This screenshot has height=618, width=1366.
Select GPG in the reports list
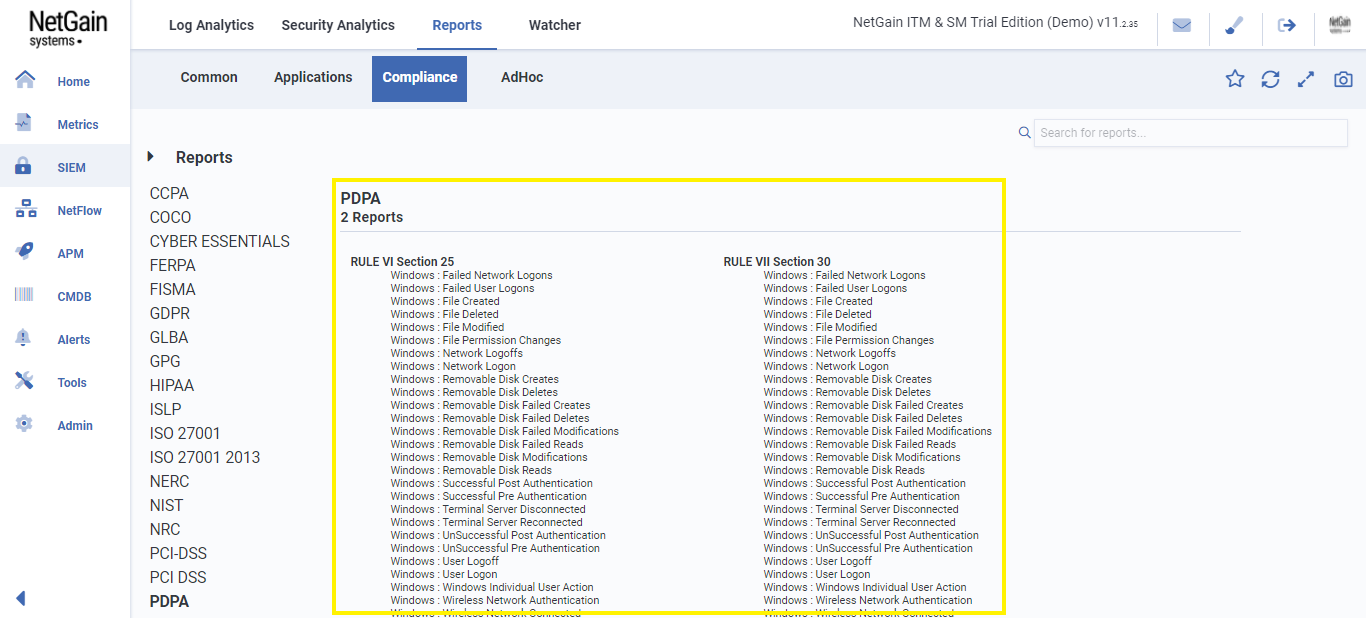[x=165, y=361]
